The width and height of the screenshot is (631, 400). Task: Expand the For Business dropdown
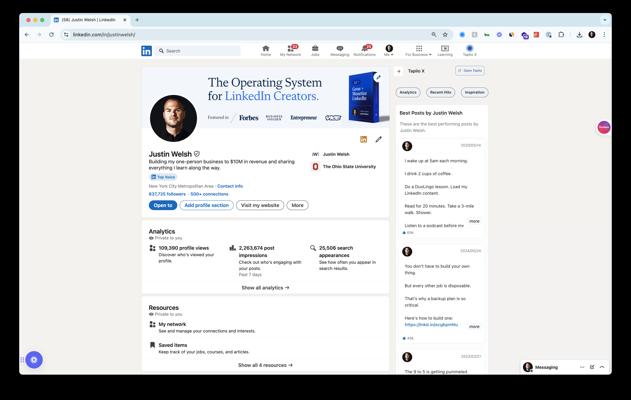pyautogui.click(x=418, y=50)
